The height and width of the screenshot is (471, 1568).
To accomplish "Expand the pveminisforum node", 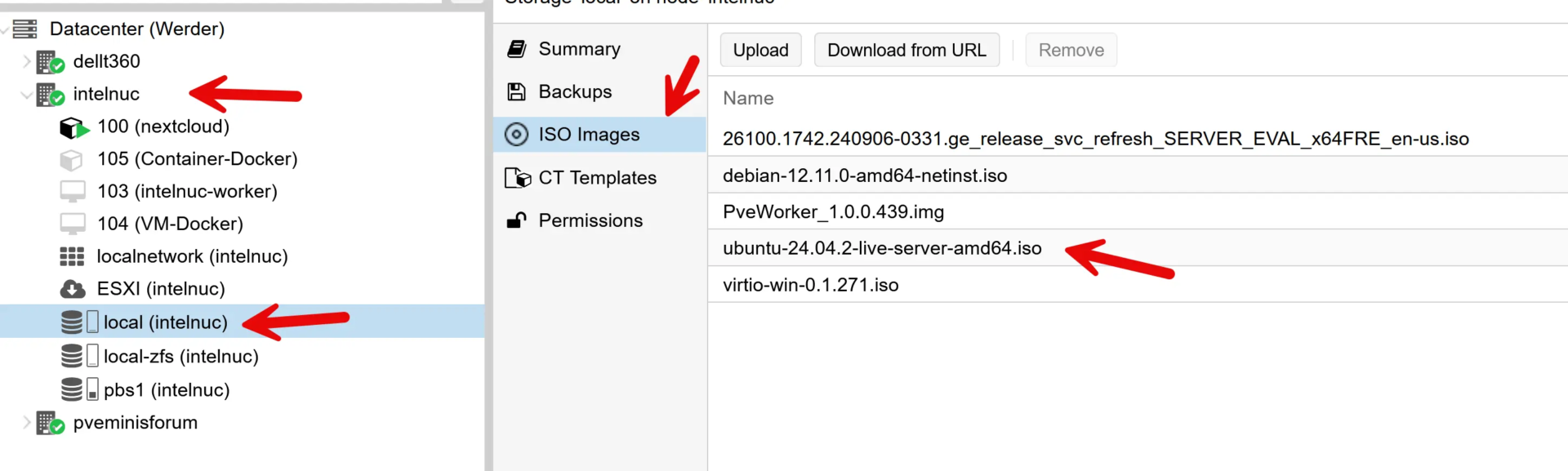I will pyautogui.click(x=26, y=423).
